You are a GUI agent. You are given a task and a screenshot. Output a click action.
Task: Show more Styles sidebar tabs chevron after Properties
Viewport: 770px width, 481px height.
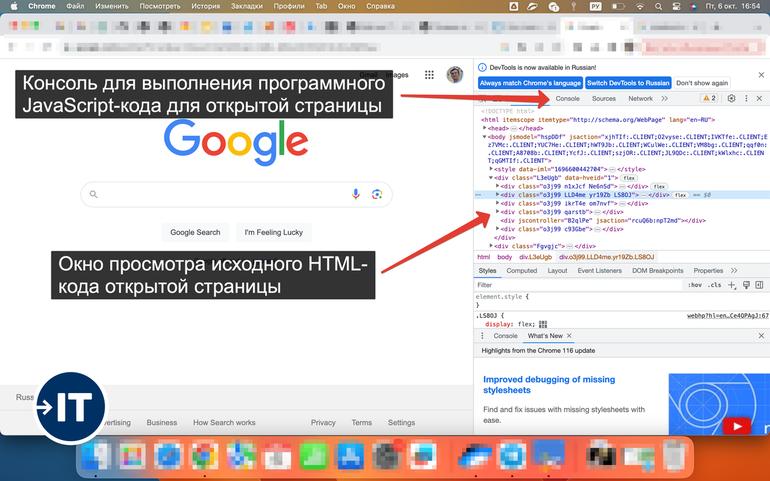pyautogui.click(x=734, y=271)
